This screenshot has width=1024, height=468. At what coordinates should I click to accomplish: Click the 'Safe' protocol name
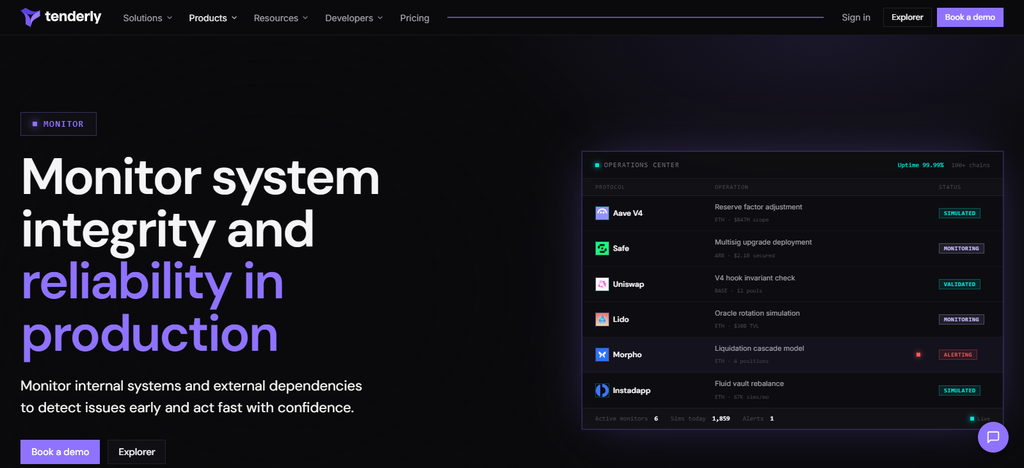coord(621,248)
